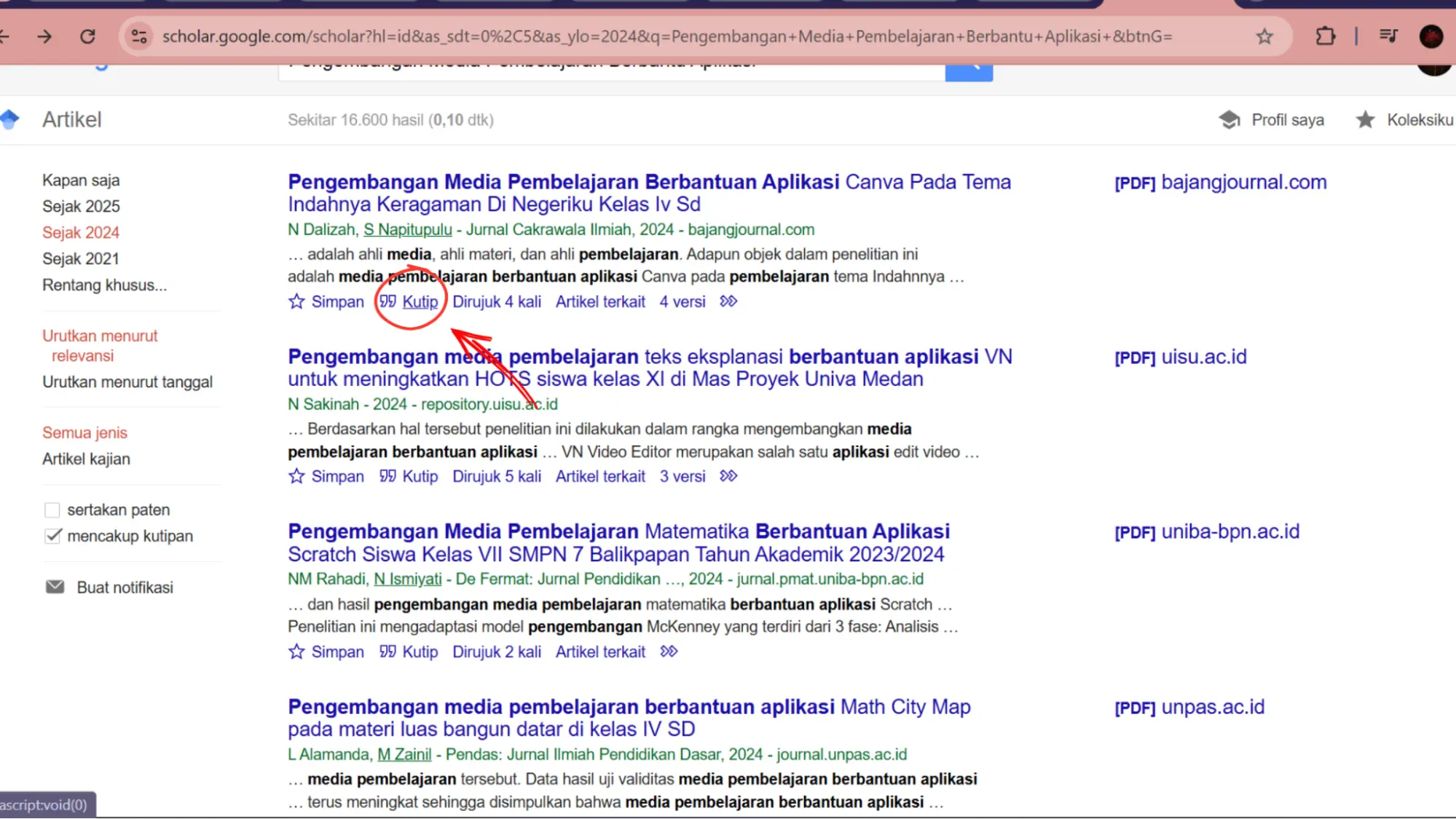The width and height of the screenshot is (1456, 819).
Task: Click Dirujuk 5 kali on the VN article
Action: [x=497, y=475]
